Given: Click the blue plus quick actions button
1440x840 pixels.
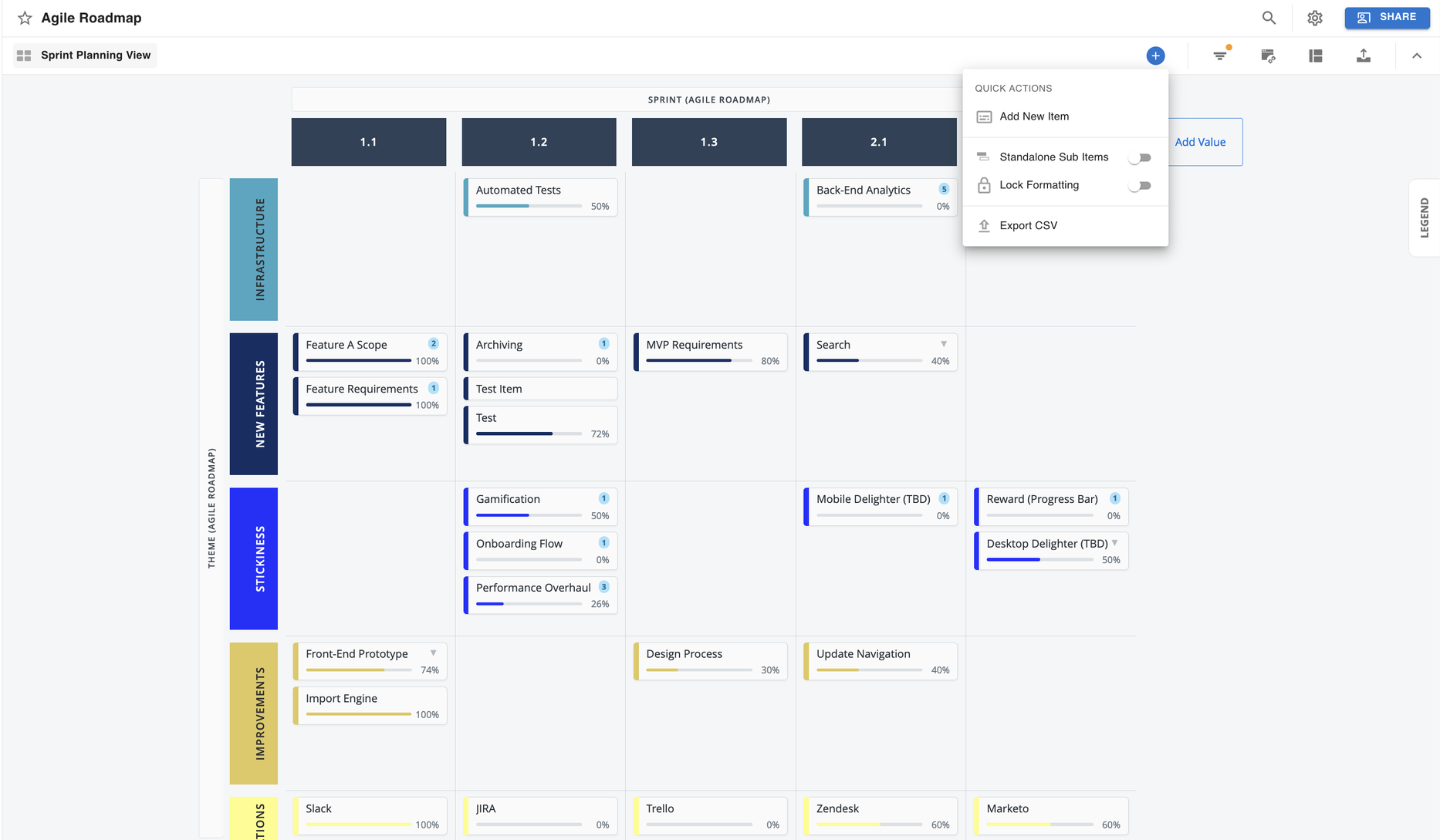Looking at the screenshot, I should point(1155,56).
